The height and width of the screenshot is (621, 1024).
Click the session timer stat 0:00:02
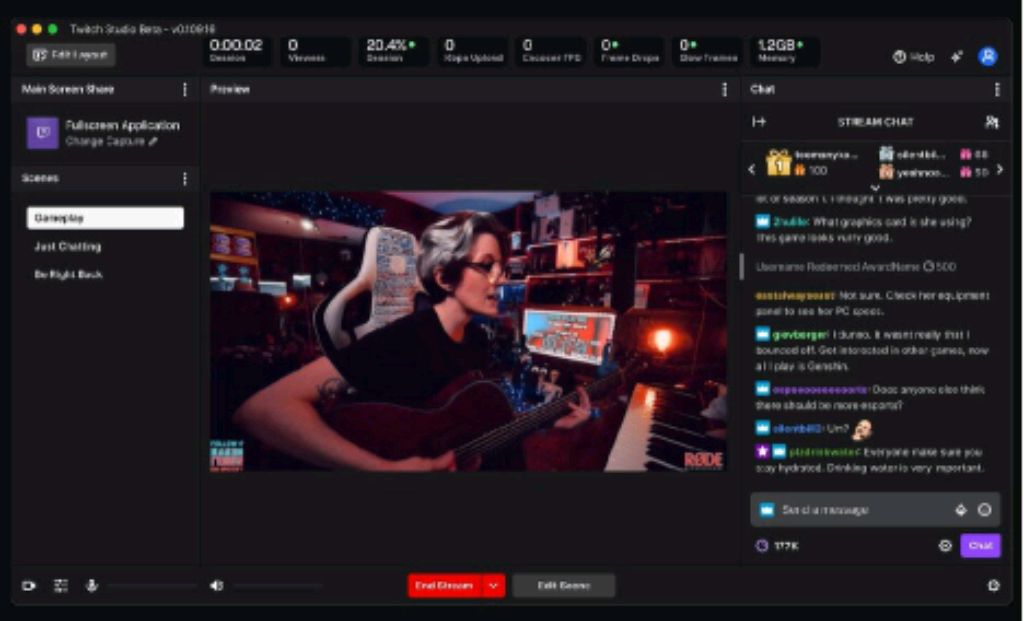(x=236, y=50)
